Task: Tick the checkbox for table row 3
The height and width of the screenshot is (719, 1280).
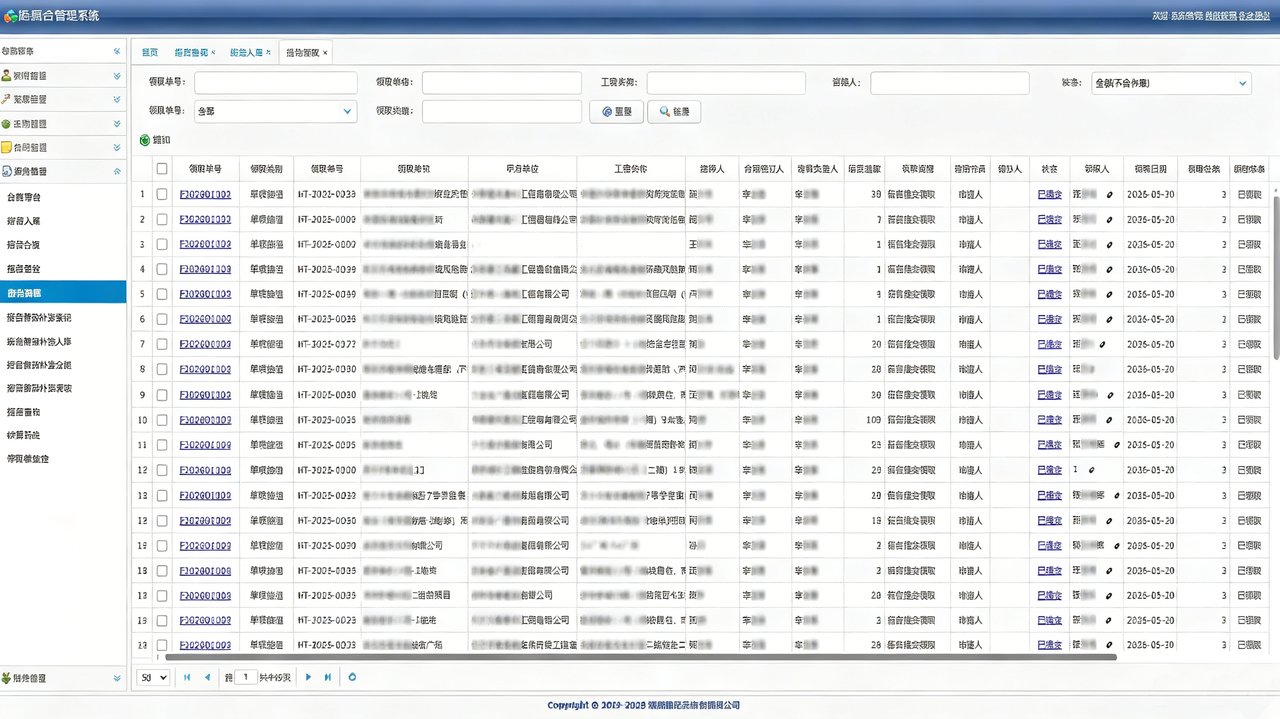Action: (x=162, y=244)
